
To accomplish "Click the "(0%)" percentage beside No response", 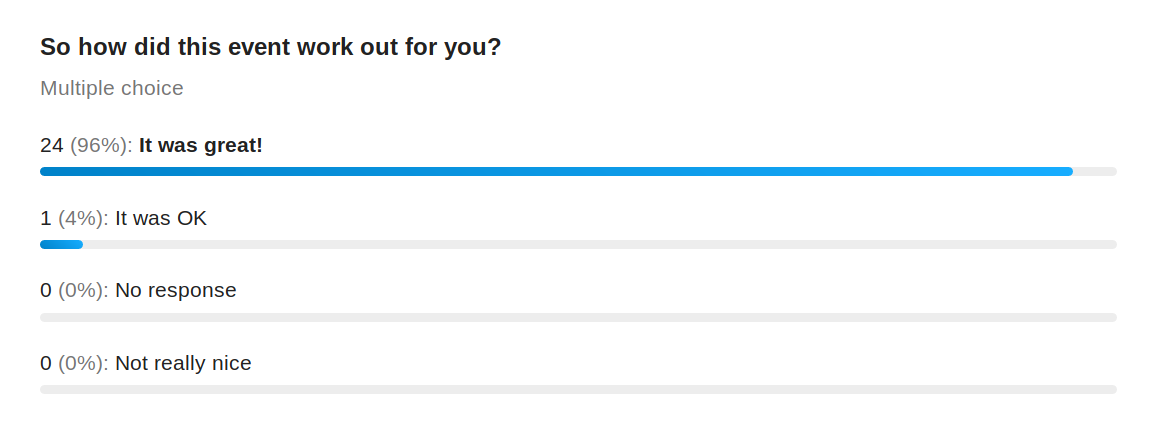I will tap(84, 291).
